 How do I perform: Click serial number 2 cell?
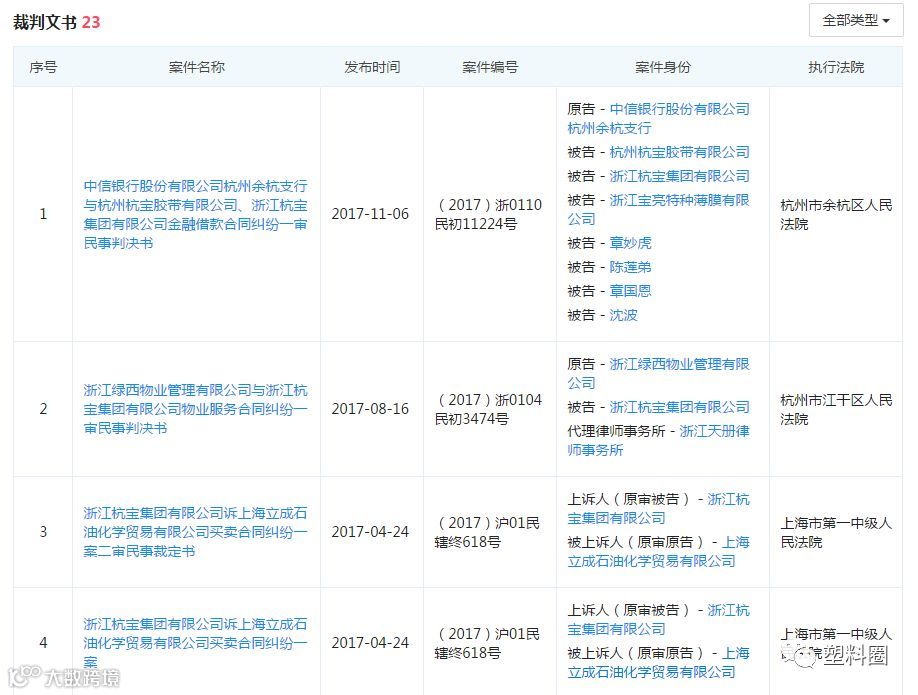pyautogui.click(x=43, y=409)
